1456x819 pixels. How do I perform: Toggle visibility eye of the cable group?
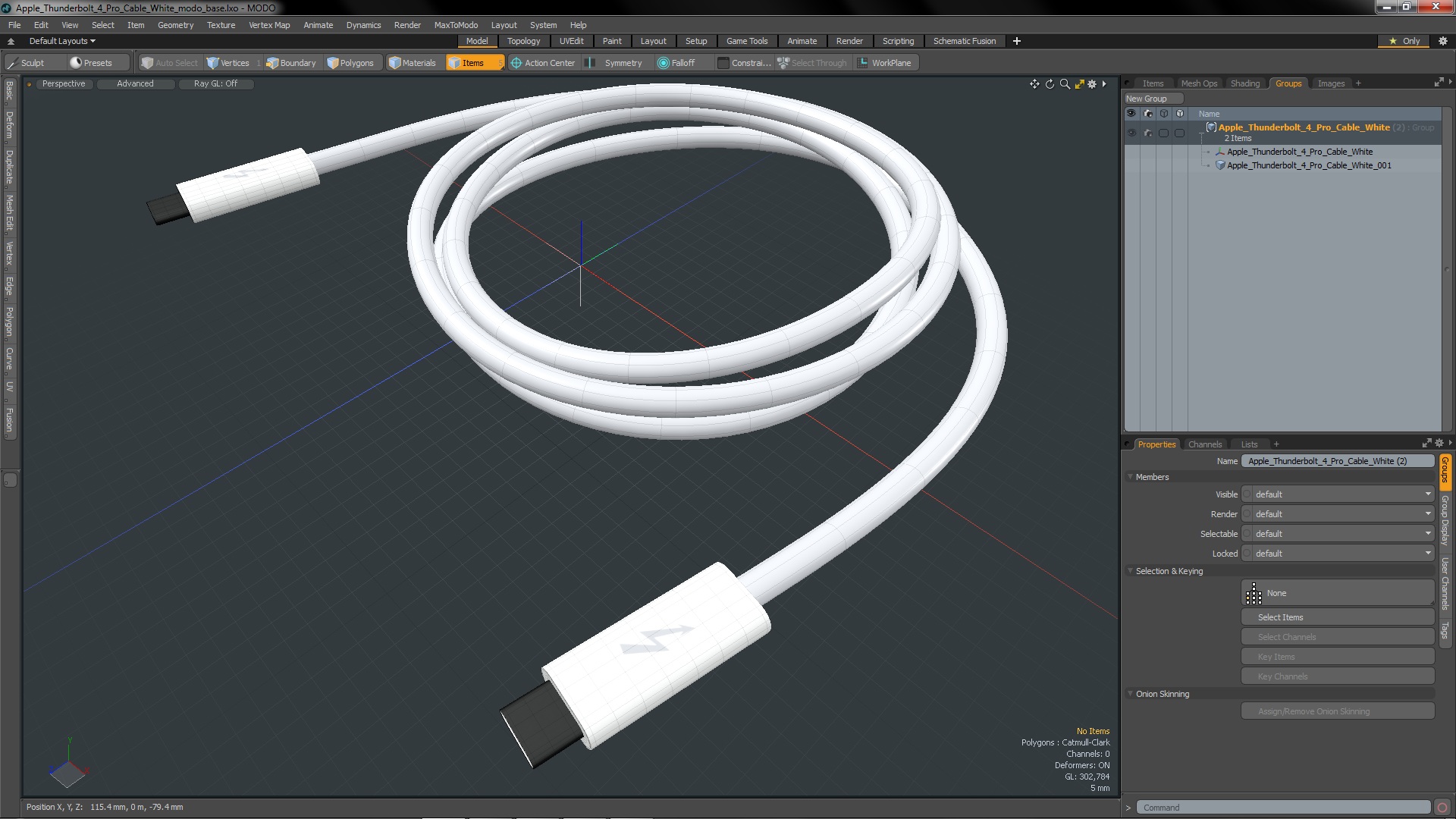tap(1131, 133)
